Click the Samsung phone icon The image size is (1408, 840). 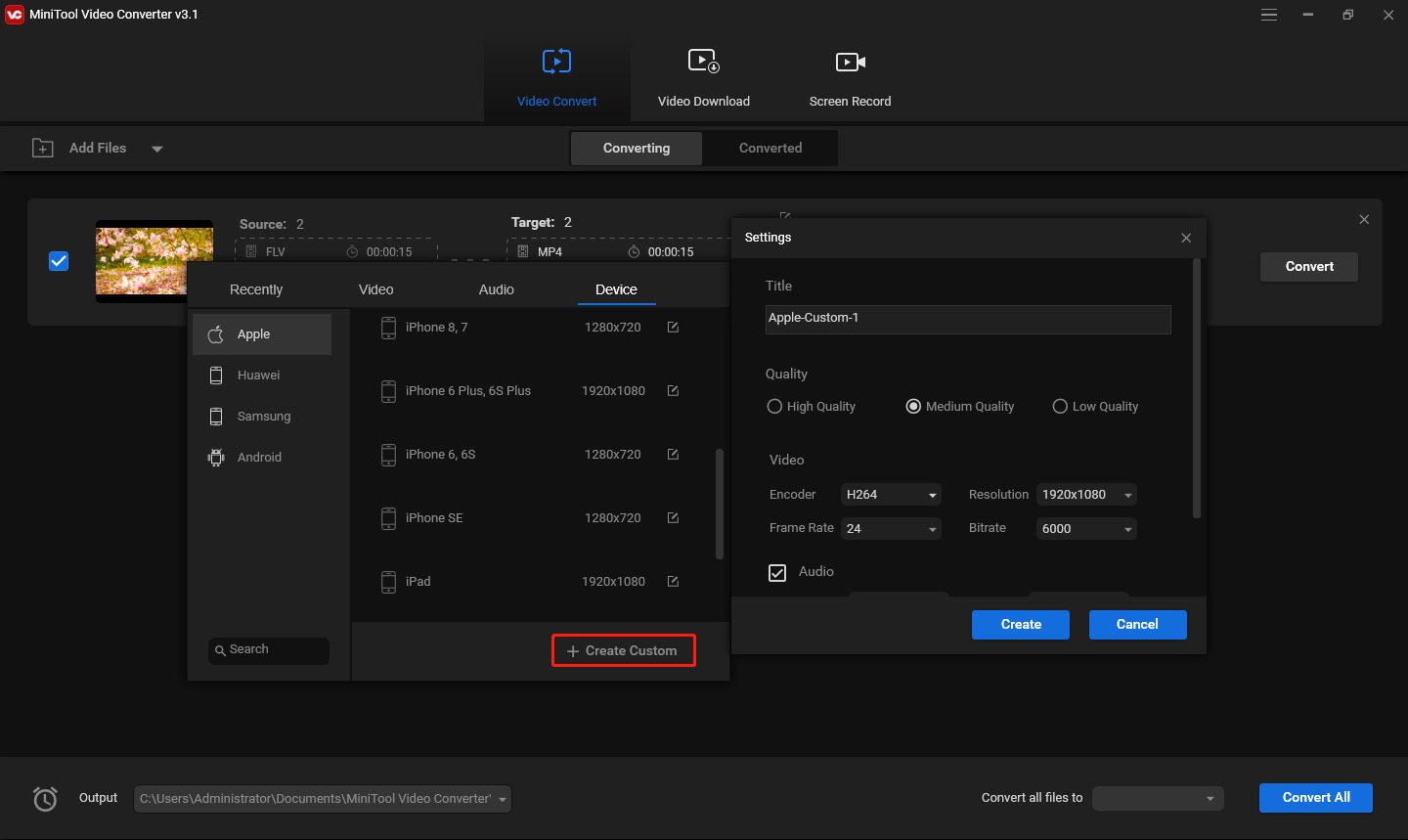216,417
